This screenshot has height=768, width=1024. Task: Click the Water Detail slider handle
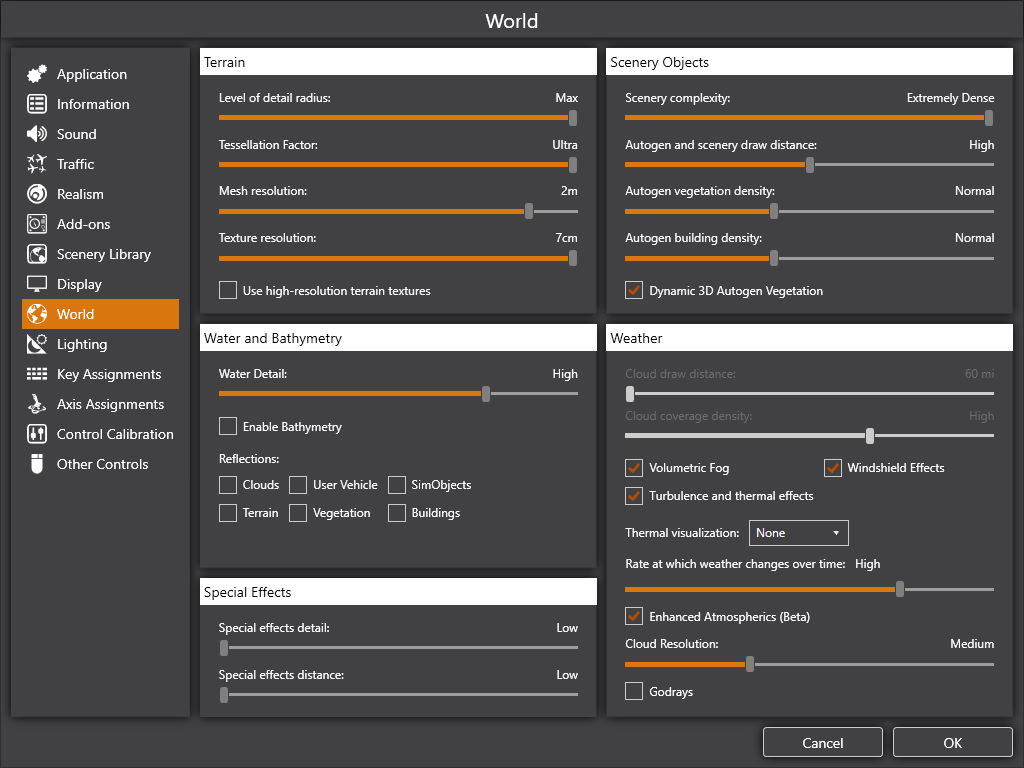tap(486, 394)
